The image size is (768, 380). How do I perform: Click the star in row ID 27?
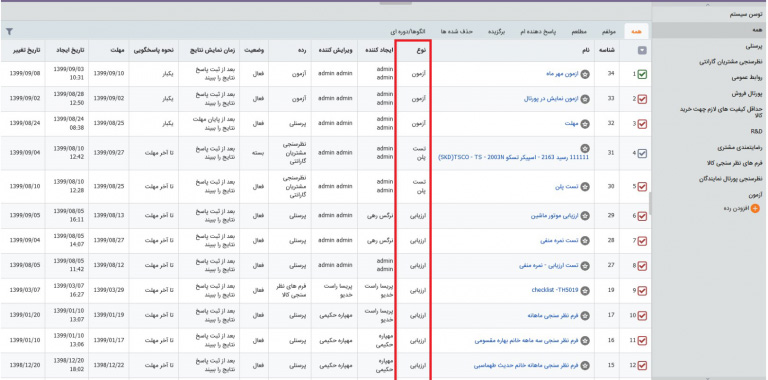(x=585, y=266)
